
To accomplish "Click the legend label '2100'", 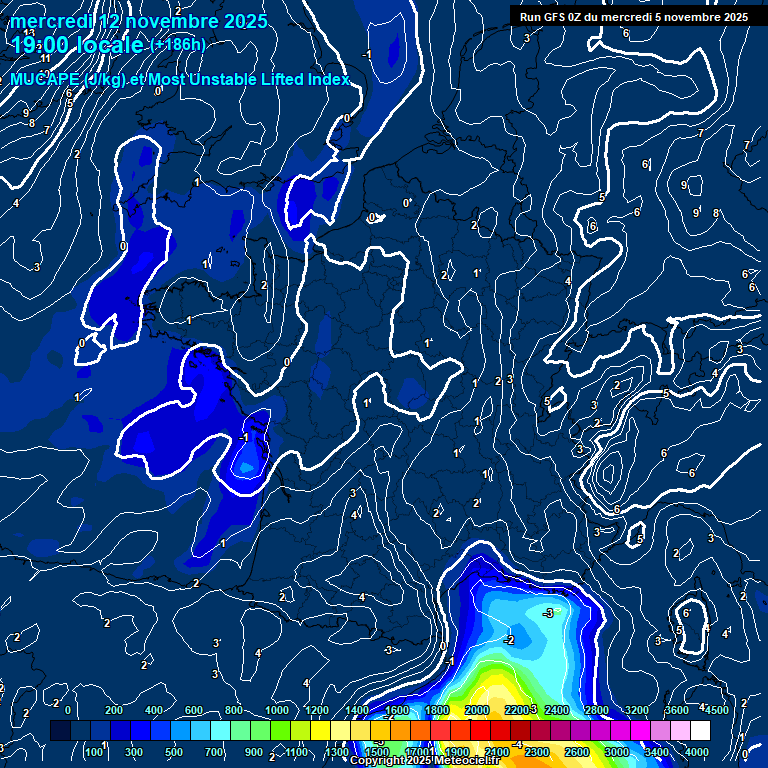I will coord(497,752).
